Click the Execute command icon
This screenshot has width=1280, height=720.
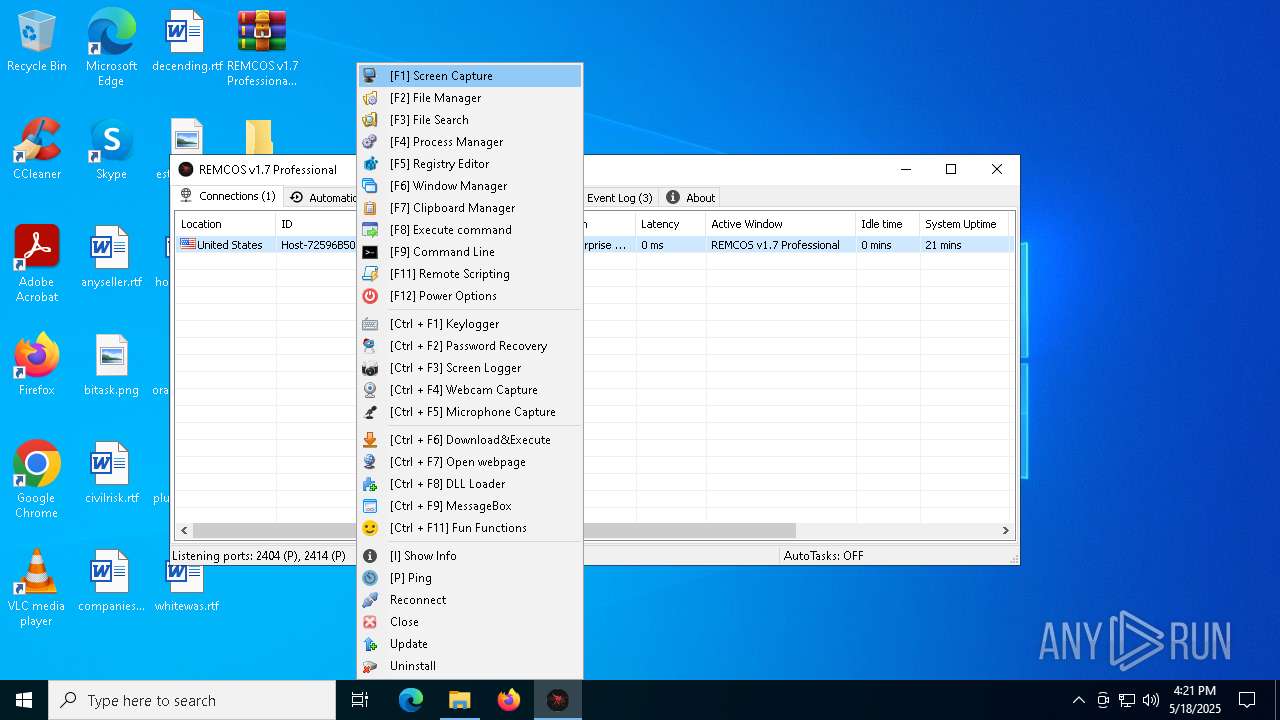tap(370, 230)
